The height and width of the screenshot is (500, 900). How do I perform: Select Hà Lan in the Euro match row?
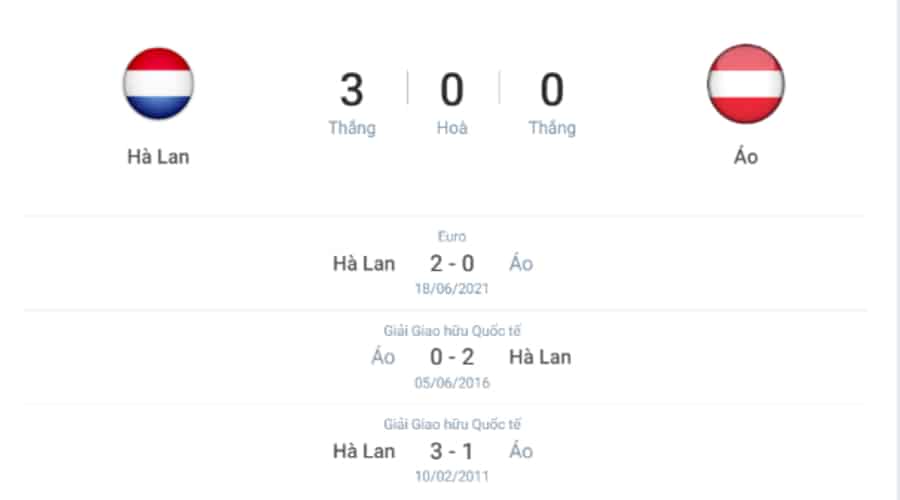[x=364, y=264]
